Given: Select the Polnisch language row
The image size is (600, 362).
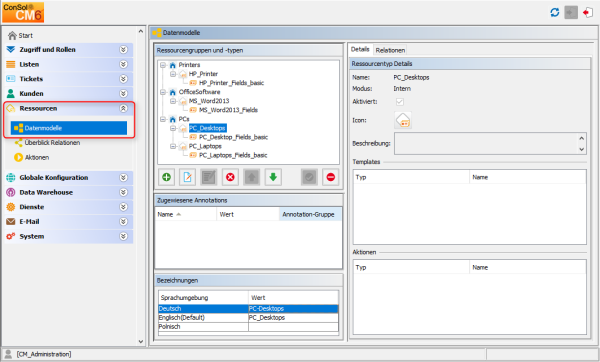Looking at the screenshot, I should 248,327.
